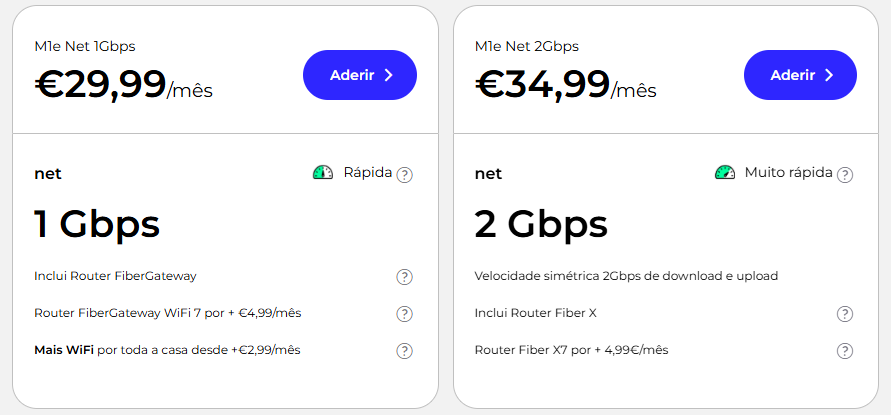Image resolution: width=891 pixels, height=415 pixels.
Task: Click the speedometer icon beside Rápida
Action: click(x=323, y=173)
